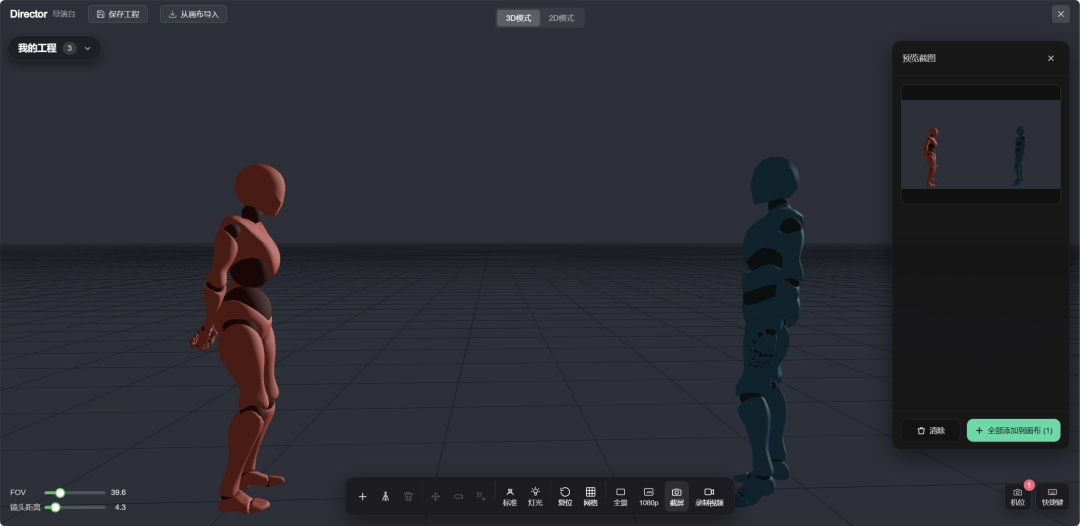Toggle the 灯光 lighting bulb icon
The height and width of the screenshot is (526, 1080).
(x=535, y=496)
